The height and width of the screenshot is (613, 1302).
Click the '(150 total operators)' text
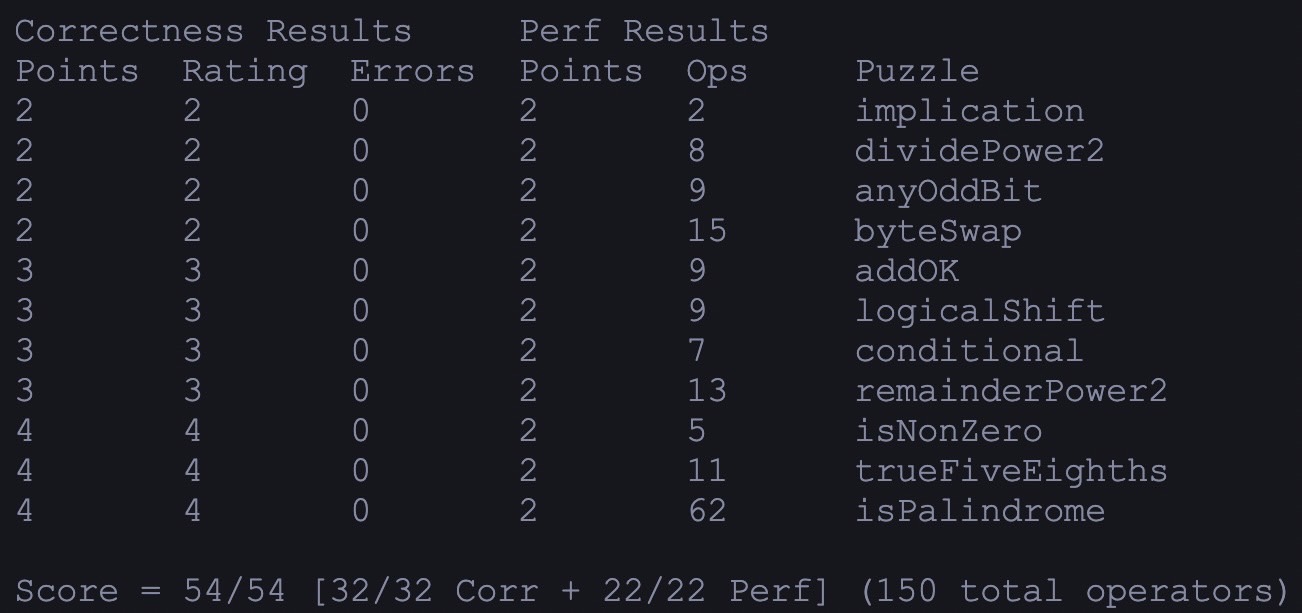[x=1072, y=591]
